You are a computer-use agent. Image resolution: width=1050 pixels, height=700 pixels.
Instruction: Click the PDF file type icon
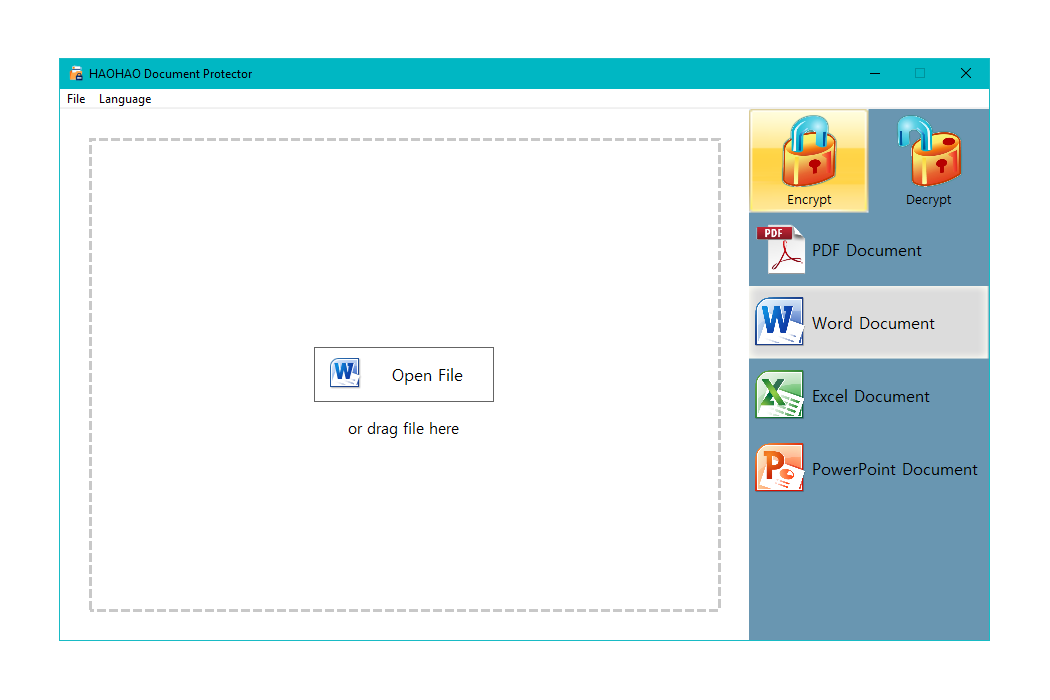(x=780, y=250)
